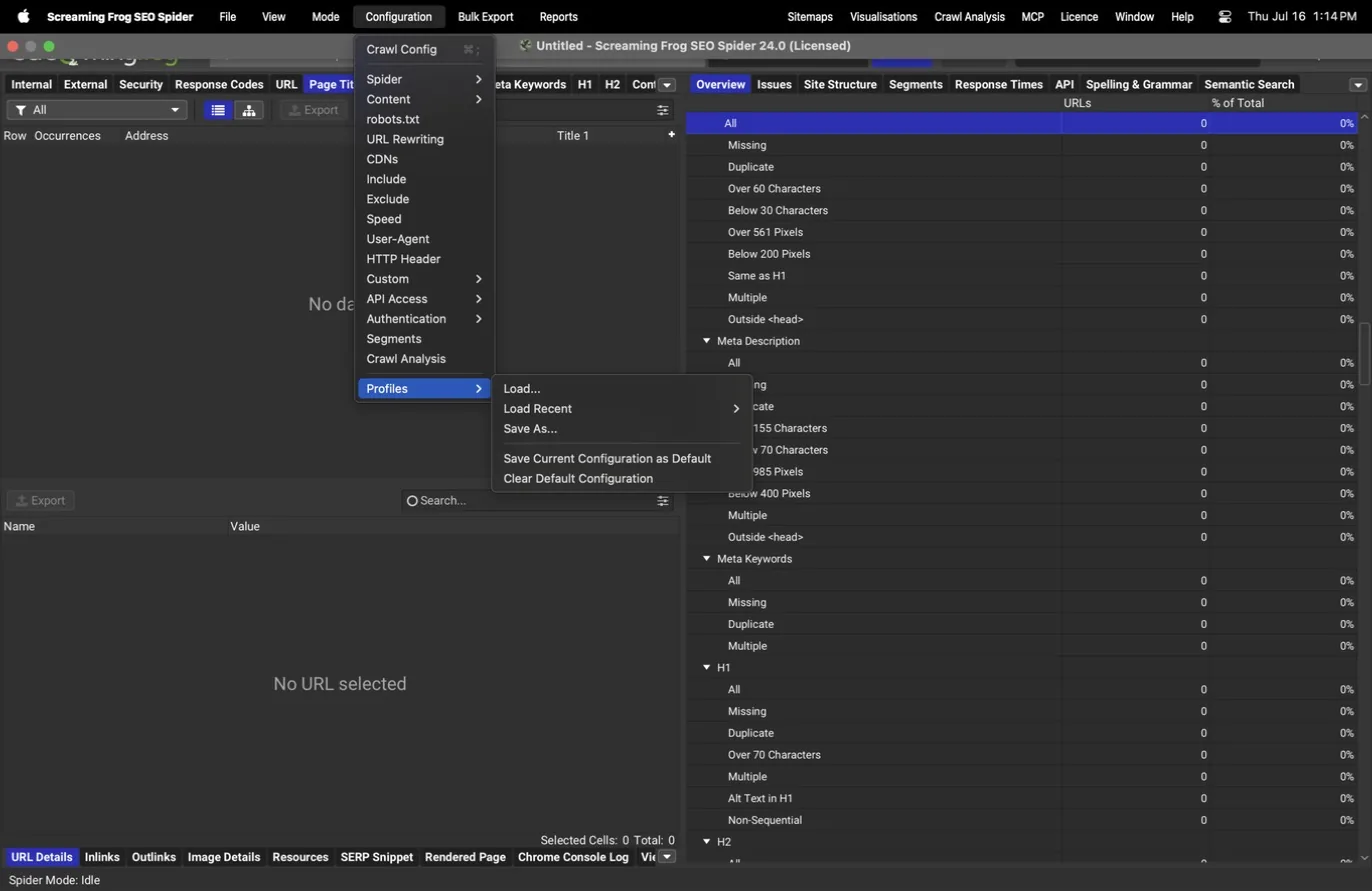Open top tabs overflow dropdown
Viewport: 1372px width, 891px height.
(x=668, y=85)
